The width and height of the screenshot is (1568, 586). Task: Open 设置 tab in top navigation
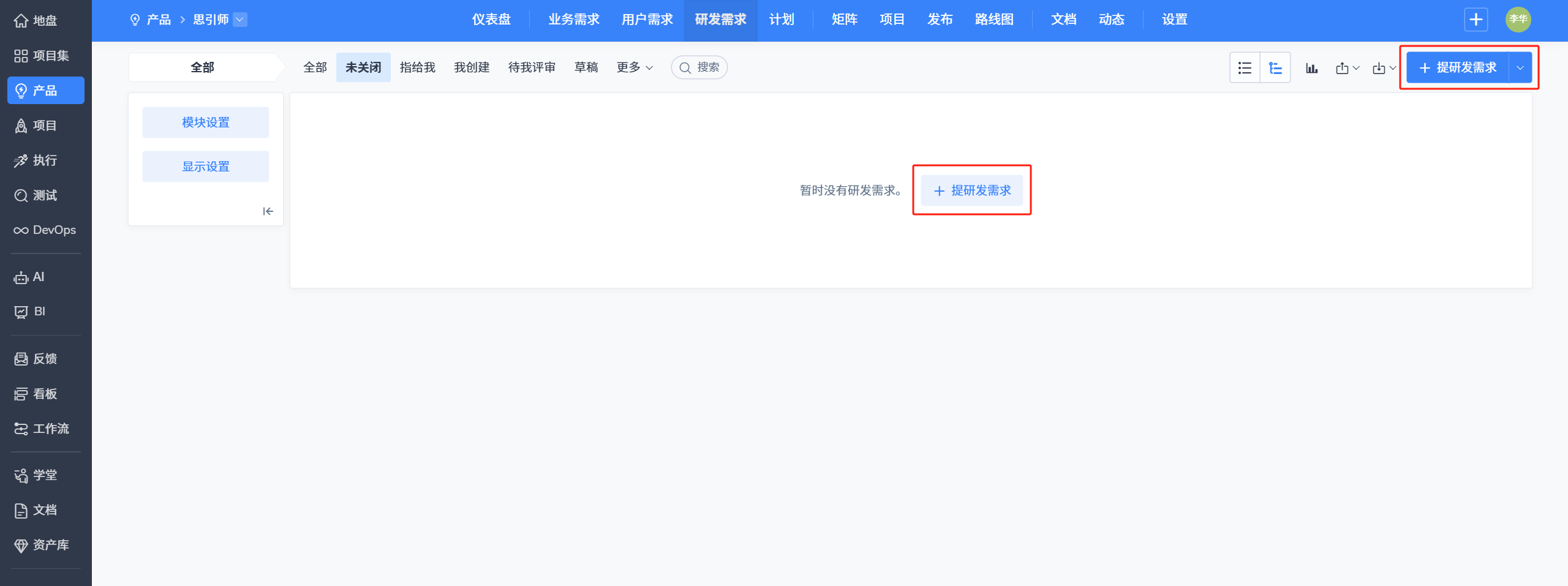click(x=1175, y=20)
